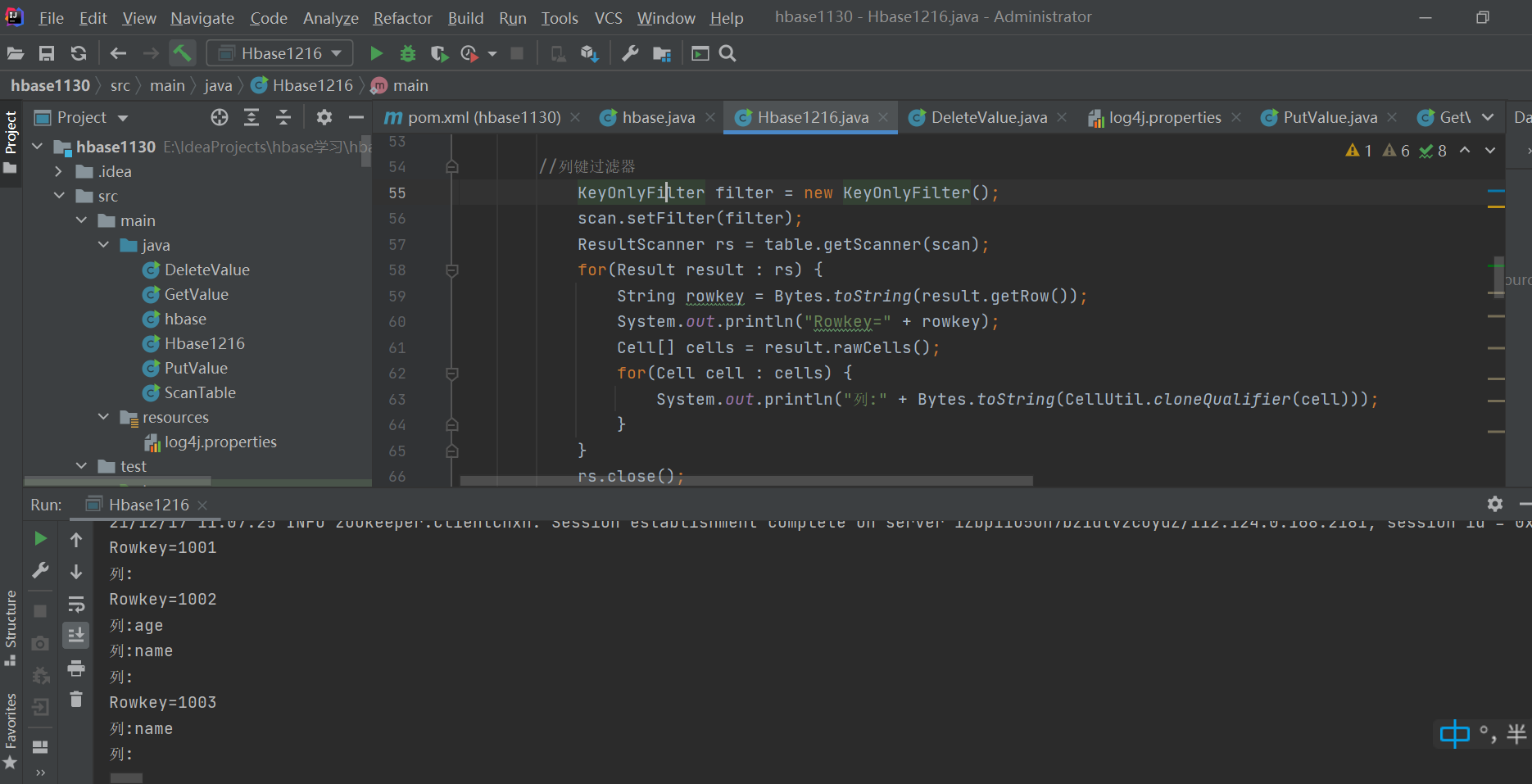
Task: Open the Refactor menu
Action: [x=402, y=17]
